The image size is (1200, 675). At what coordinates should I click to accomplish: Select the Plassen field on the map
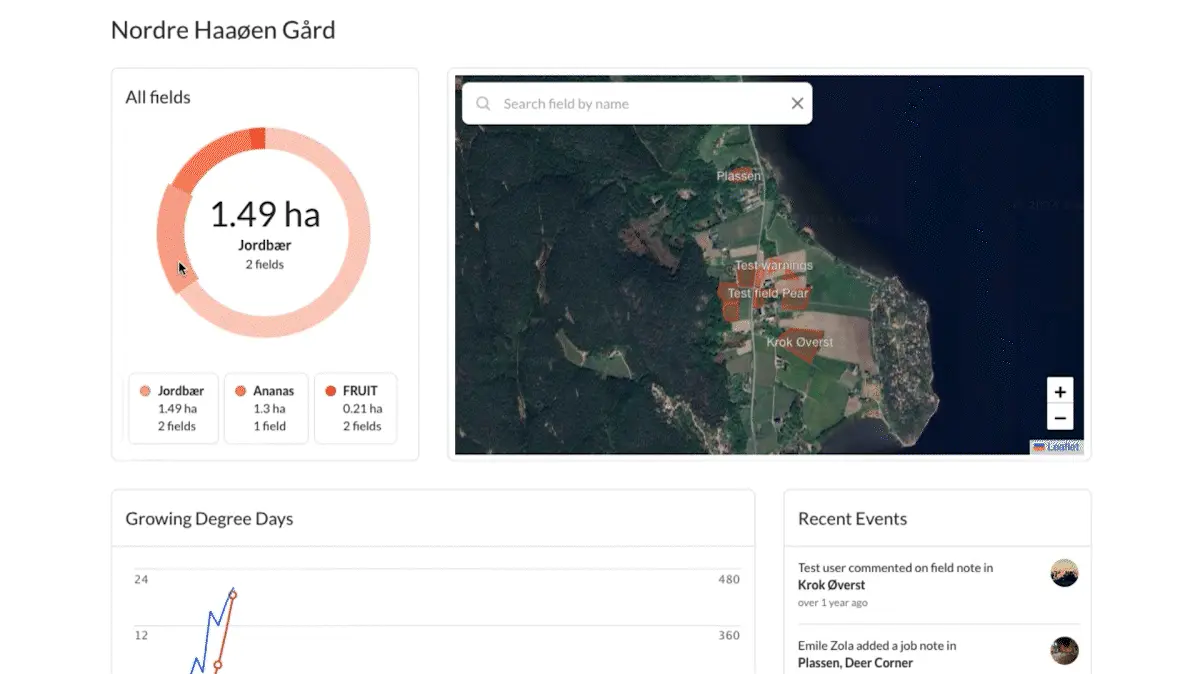[x=741, y=175]
